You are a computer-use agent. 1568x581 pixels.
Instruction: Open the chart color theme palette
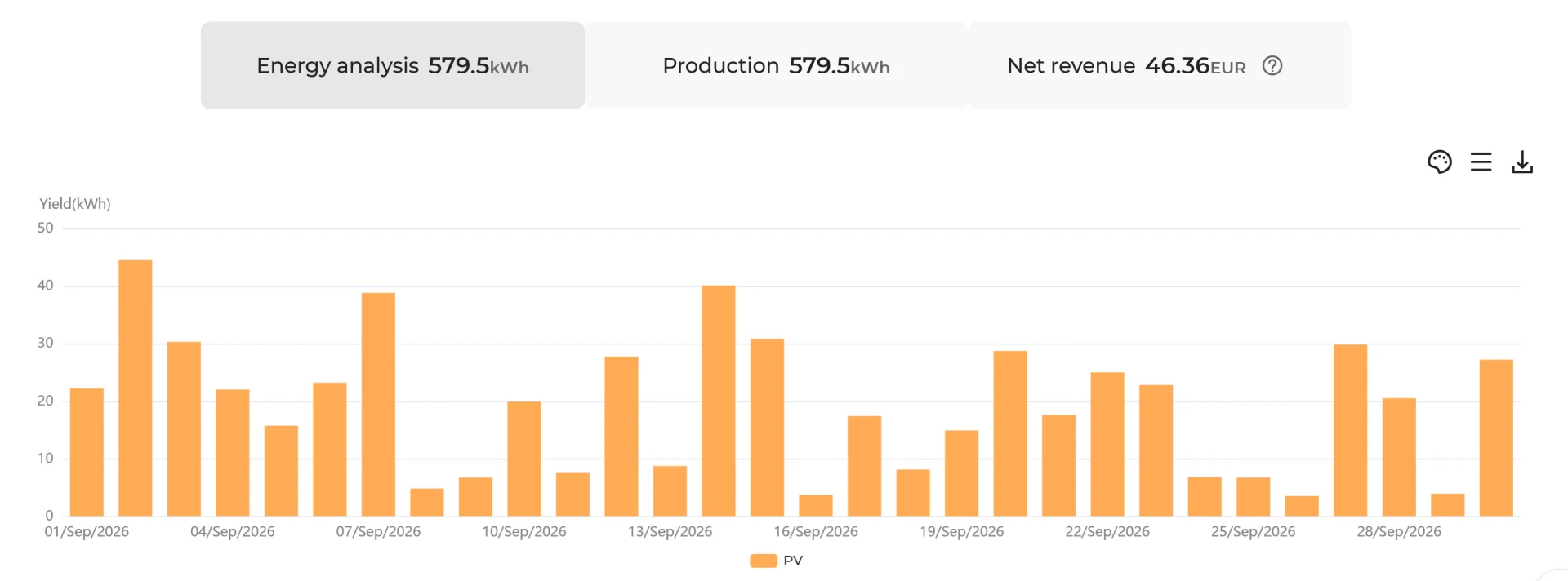(x=1440, y=162)
